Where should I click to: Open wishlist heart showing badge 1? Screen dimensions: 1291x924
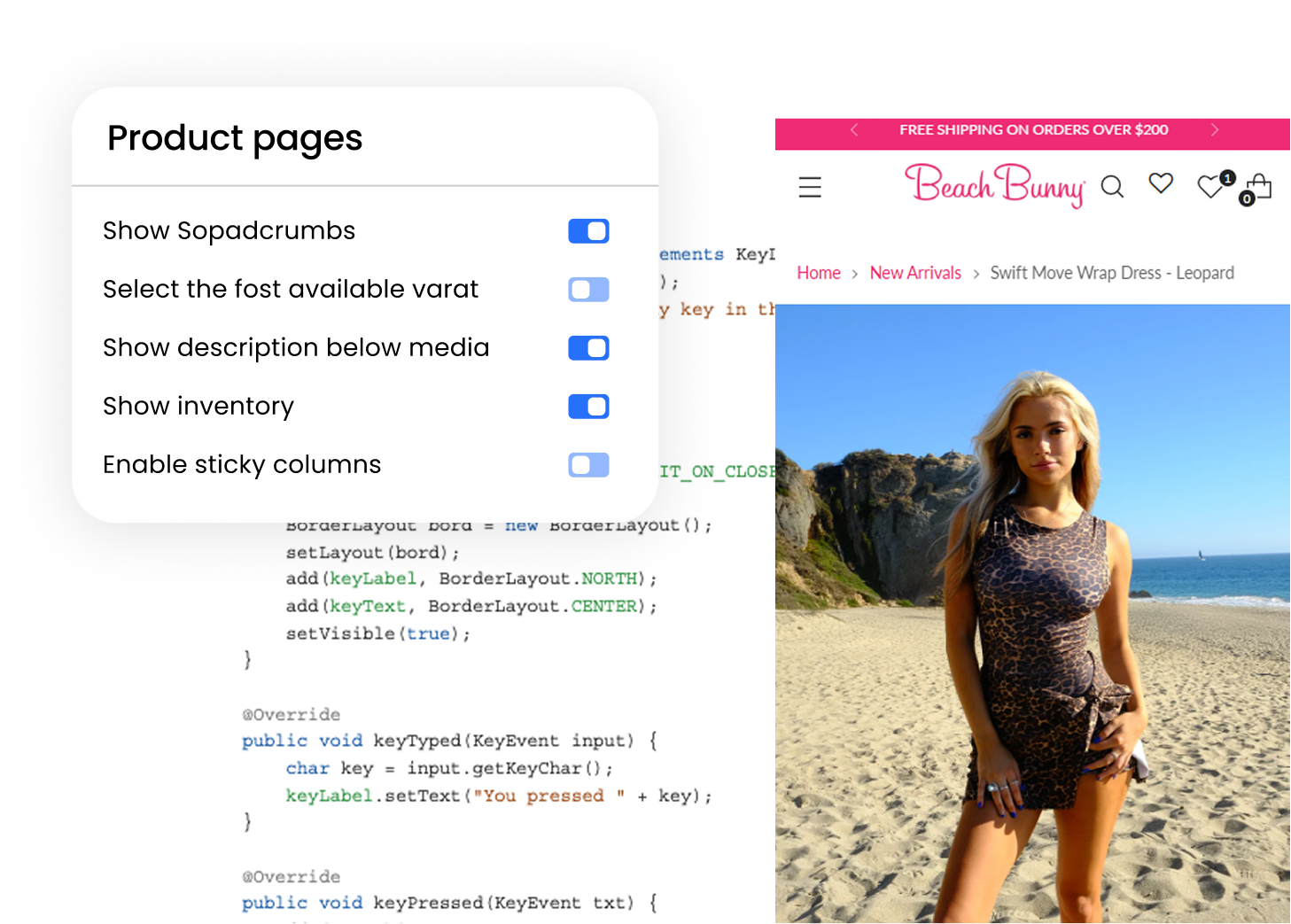[1210, 186]
